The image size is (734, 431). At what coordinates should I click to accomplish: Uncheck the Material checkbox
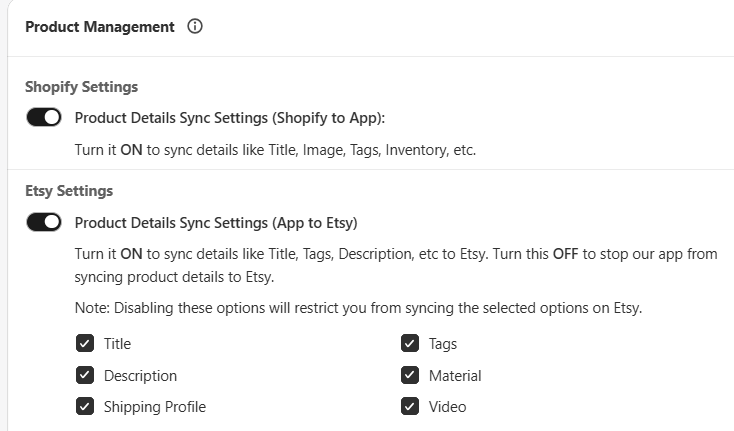[410, 375]
